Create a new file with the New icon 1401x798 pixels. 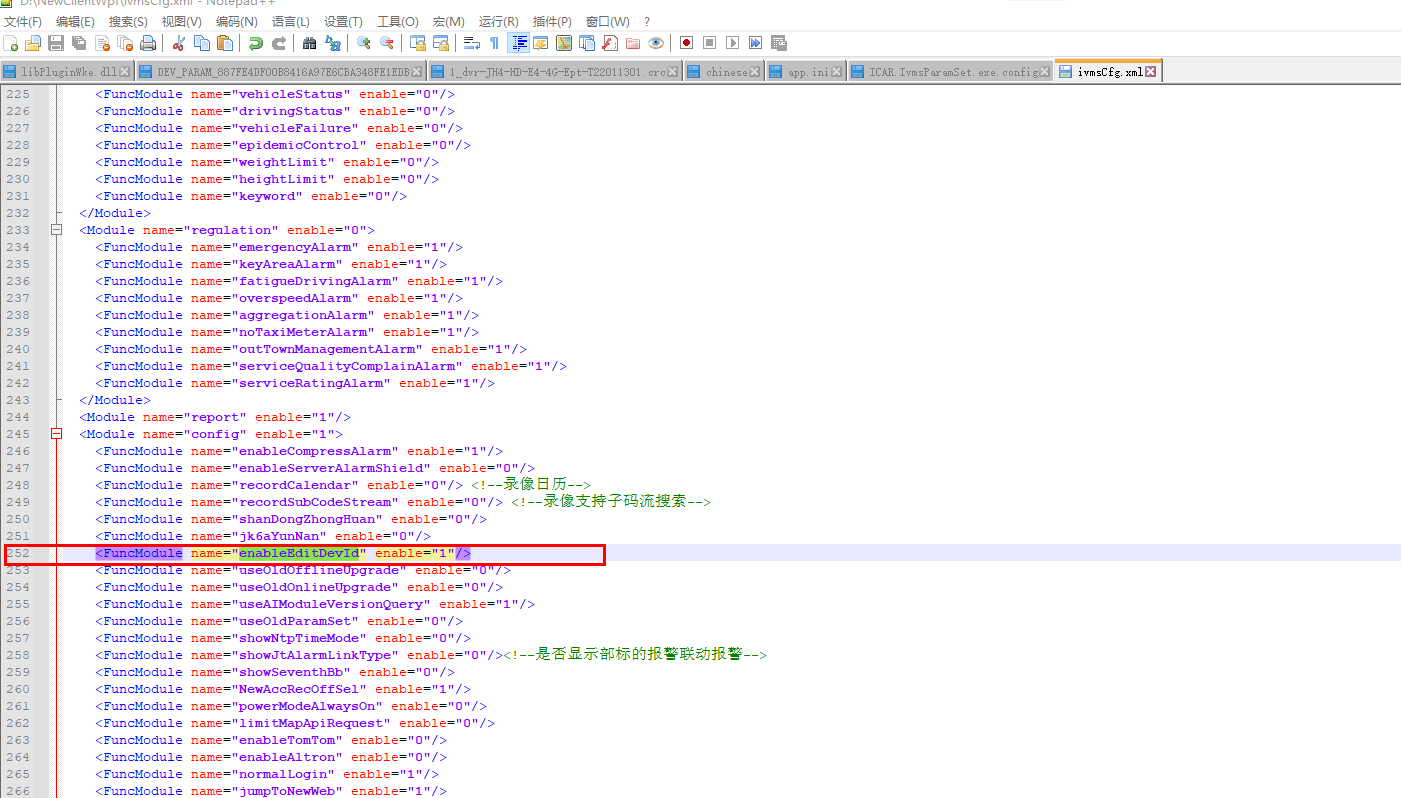[11, 43]
